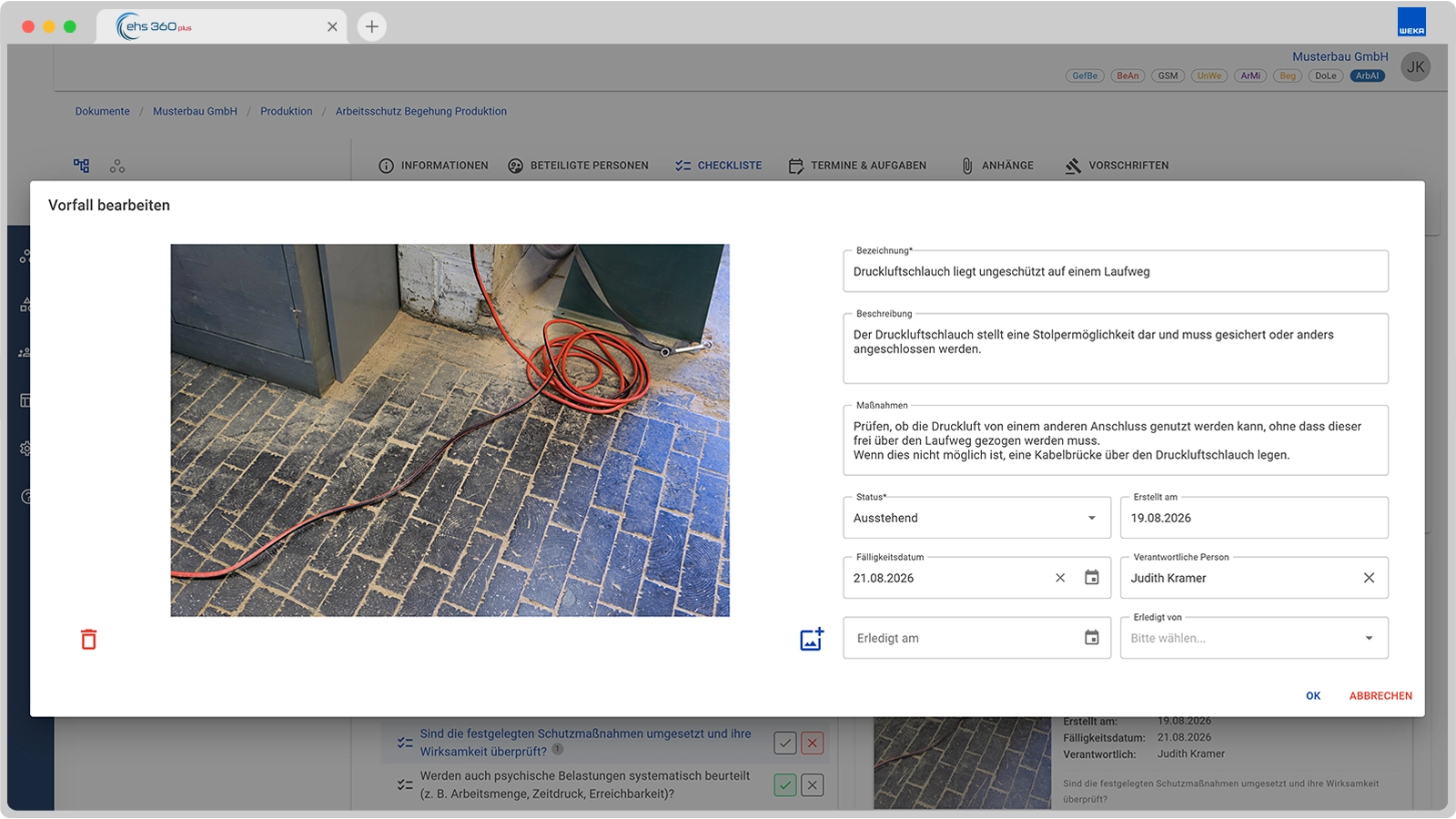Click the compressed air hose photo
This screenshot has height=819, width=1456.
click(x=450, y=430)
